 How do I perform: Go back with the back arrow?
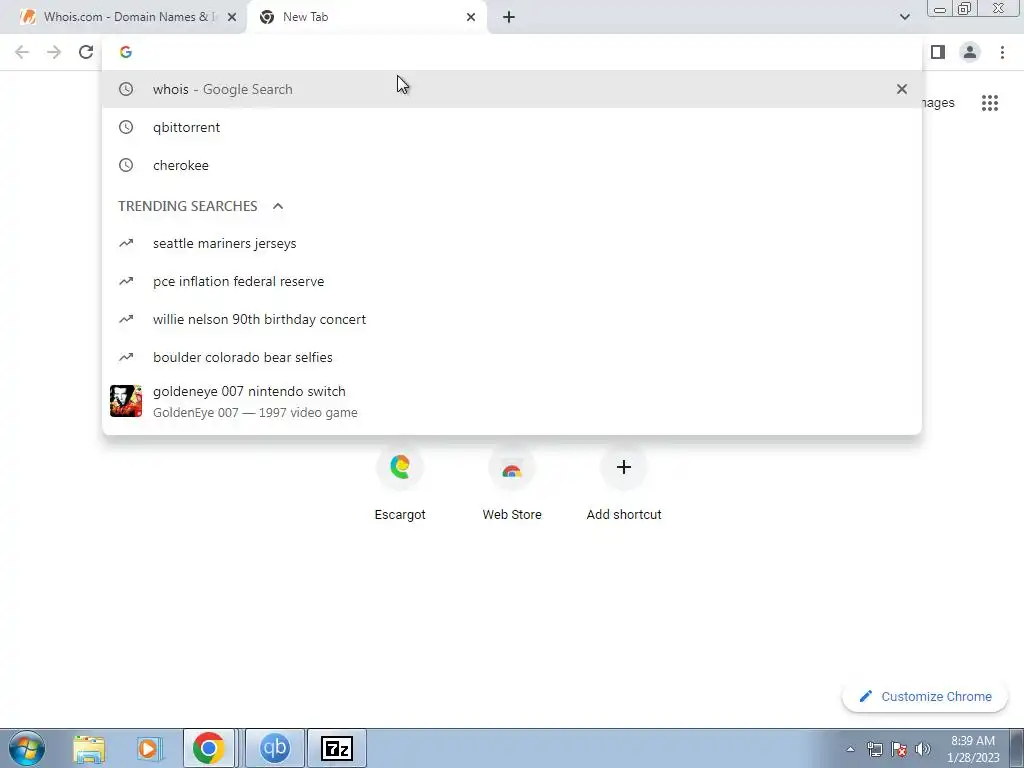point(22,52)
